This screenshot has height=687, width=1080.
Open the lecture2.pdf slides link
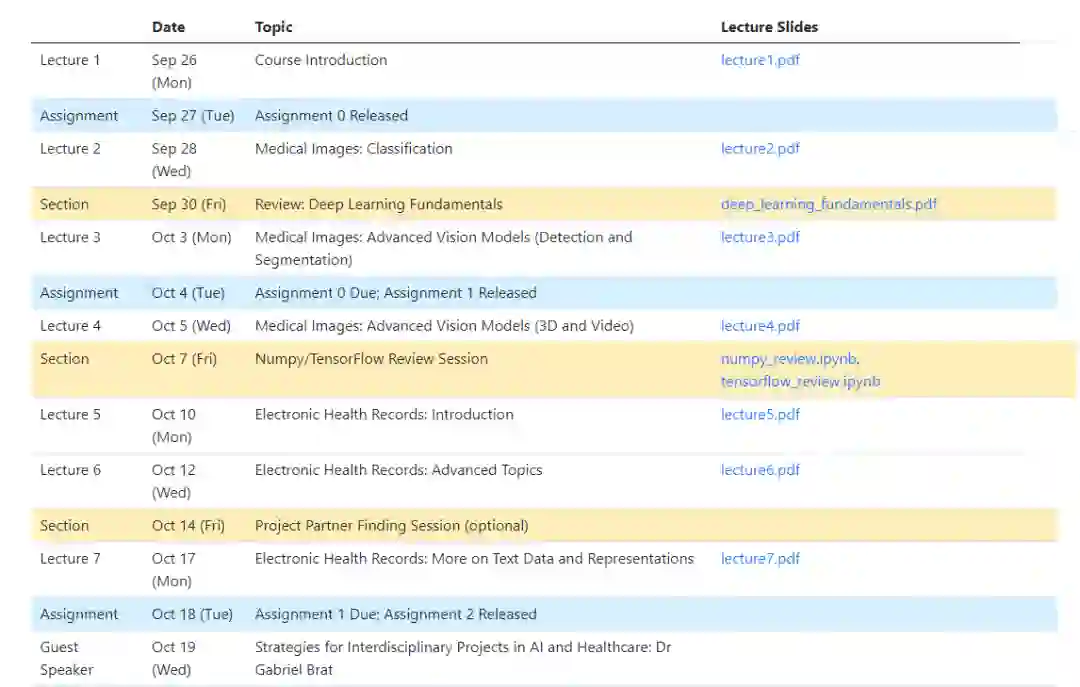pos(760,149)
